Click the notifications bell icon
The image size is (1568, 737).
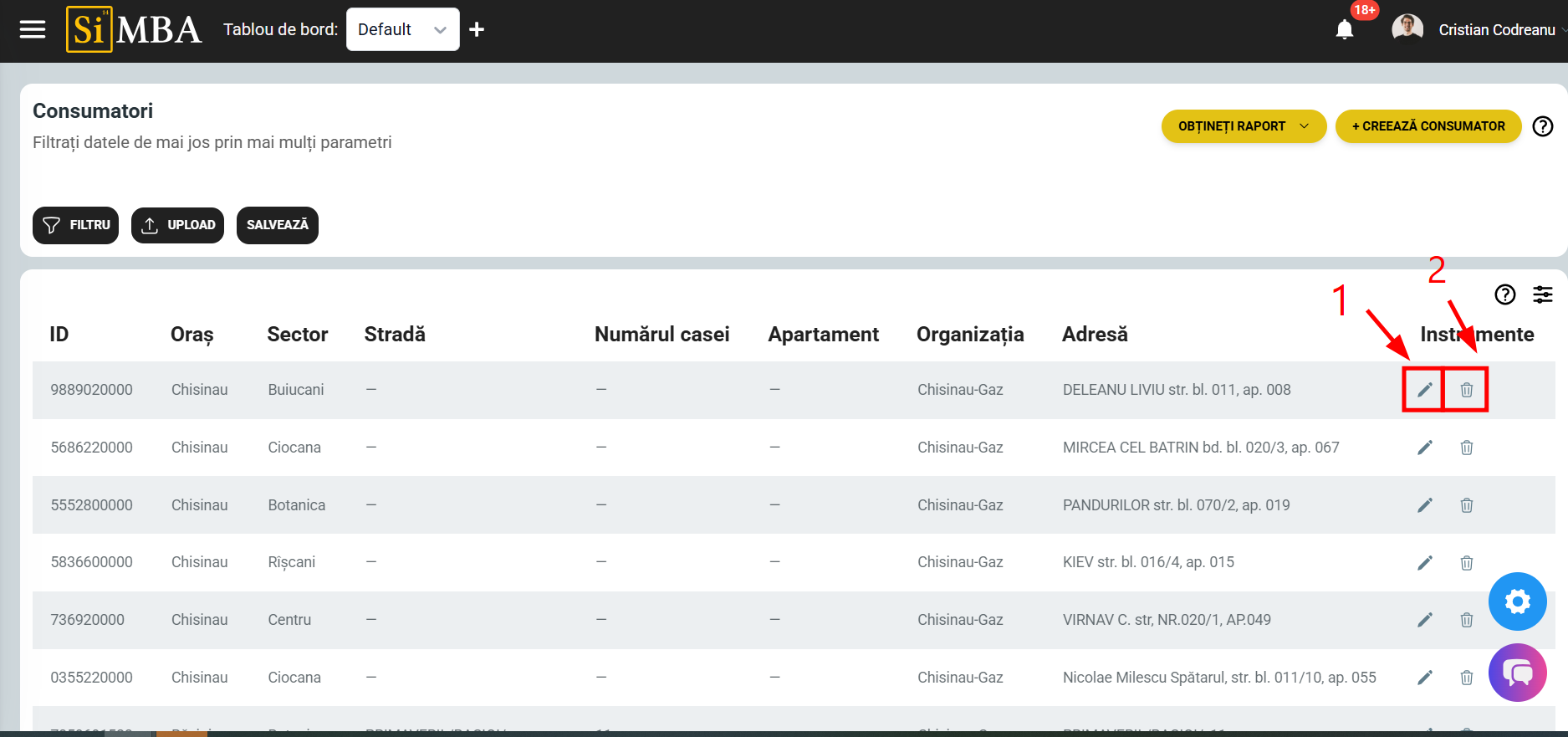tap(1344, 30)
